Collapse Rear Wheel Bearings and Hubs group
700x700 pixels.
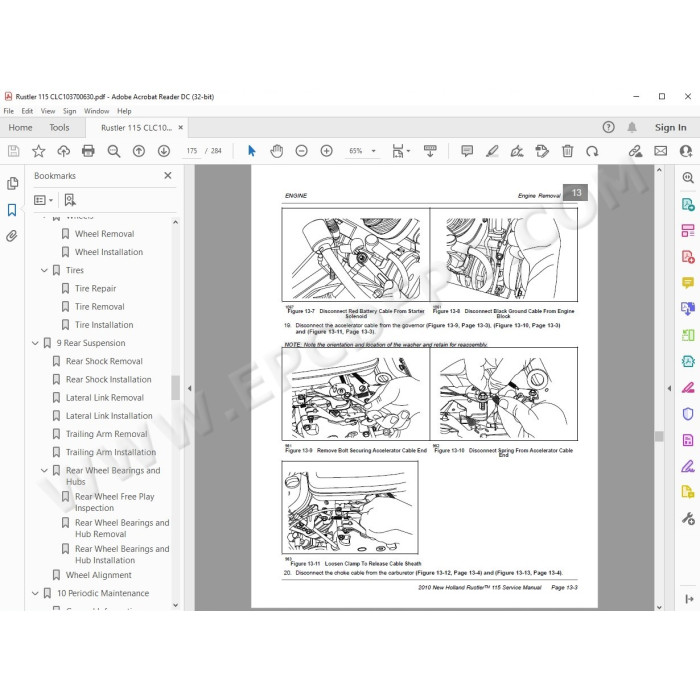pos(44,471)
